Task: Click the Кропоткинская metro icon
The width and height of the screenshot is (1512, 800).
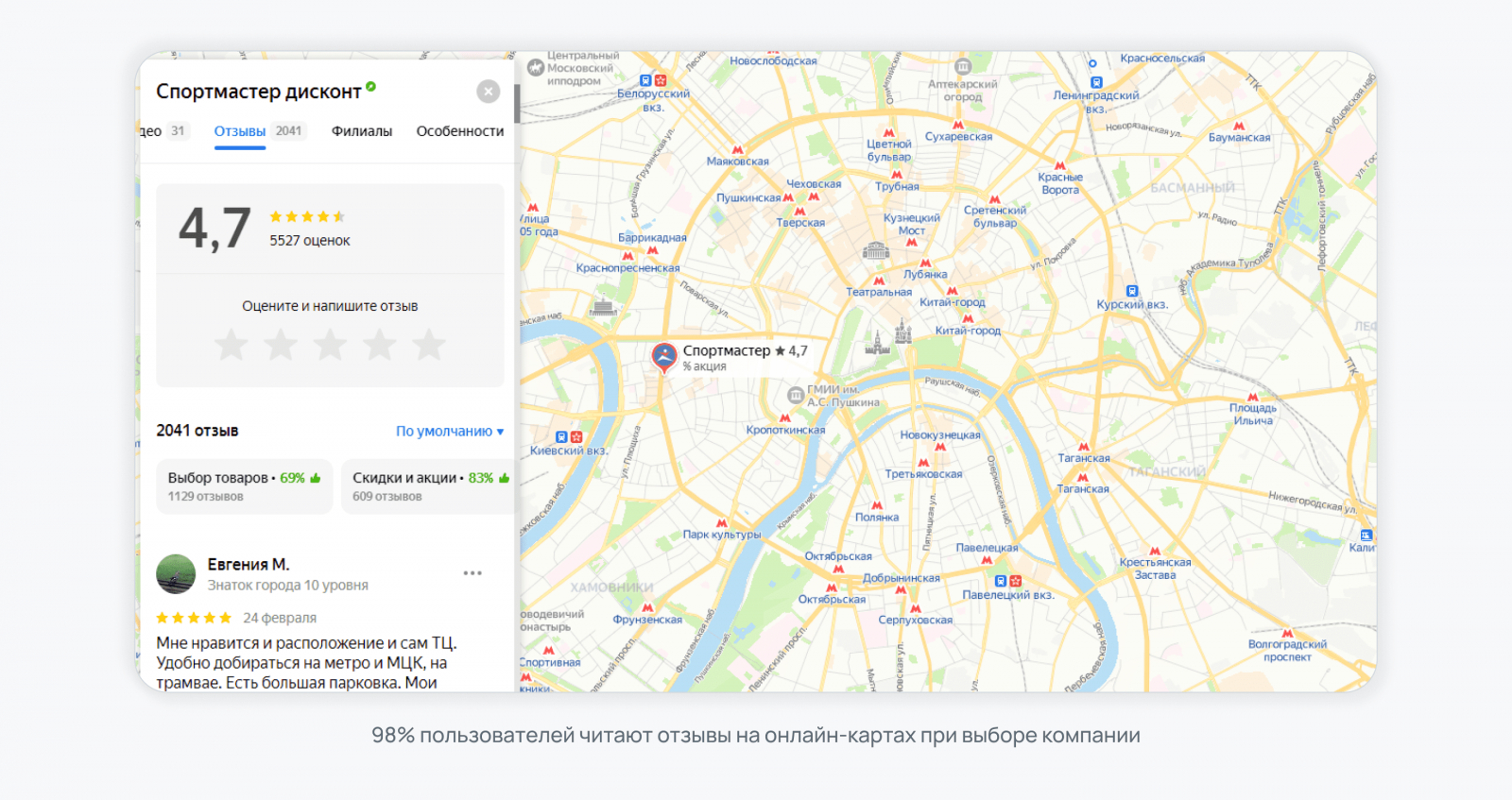Action: tap(785, 417)
